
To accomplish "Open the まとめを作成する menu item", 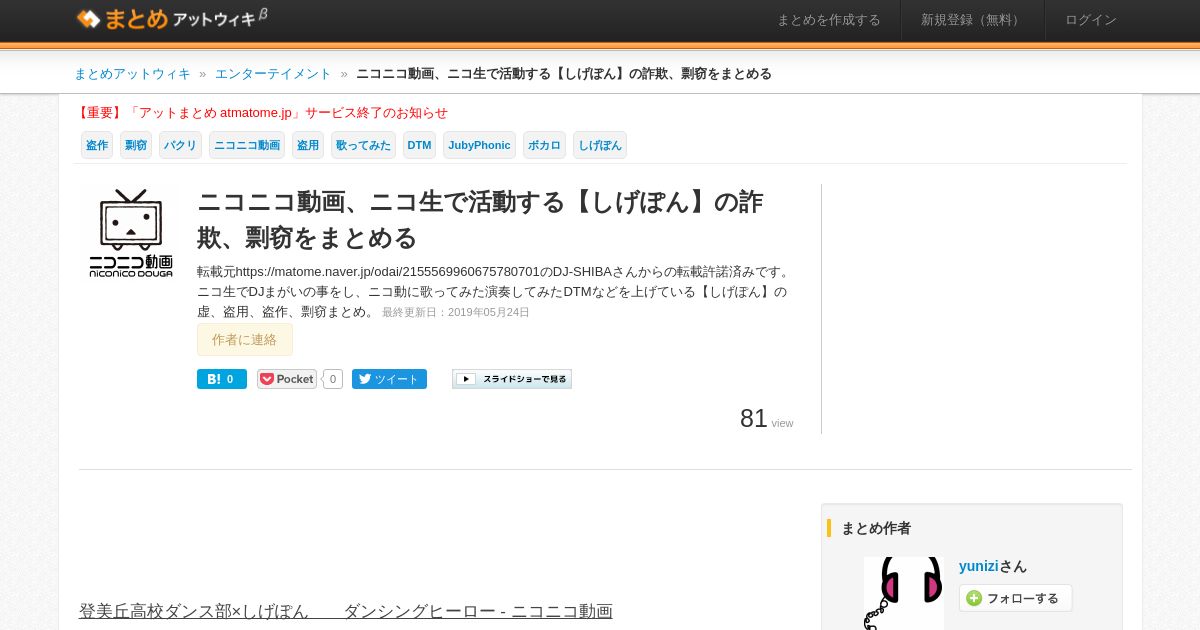I will (828, 20).
